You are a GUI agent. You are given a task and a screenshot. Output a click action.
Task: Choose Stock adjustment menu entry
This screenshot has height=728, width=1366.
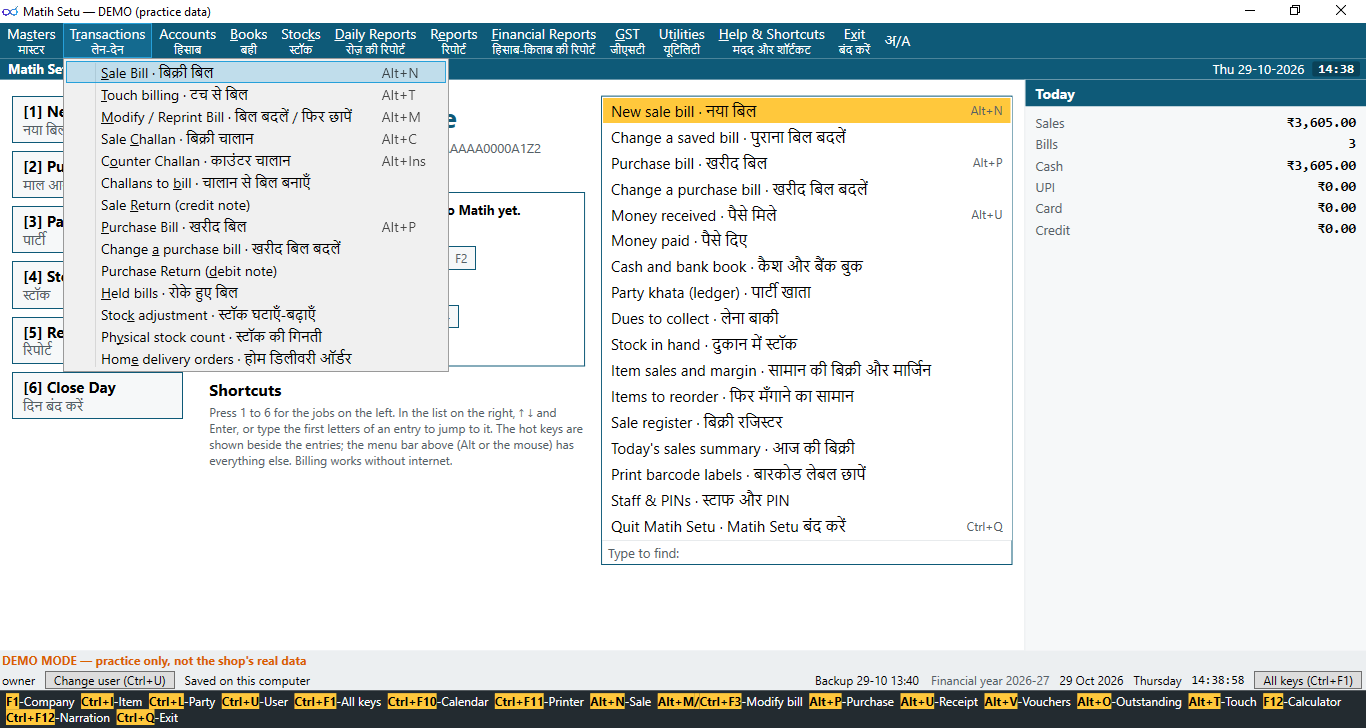[257, 315]
